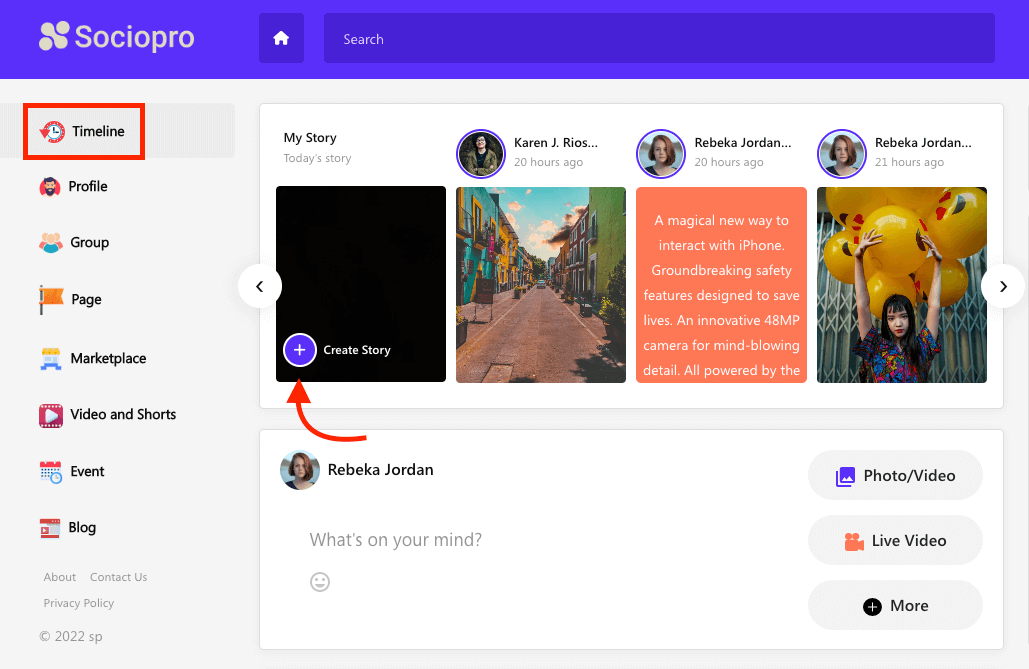Show next stories with right arrow

pyautogui.click(x=1002, y=287)
